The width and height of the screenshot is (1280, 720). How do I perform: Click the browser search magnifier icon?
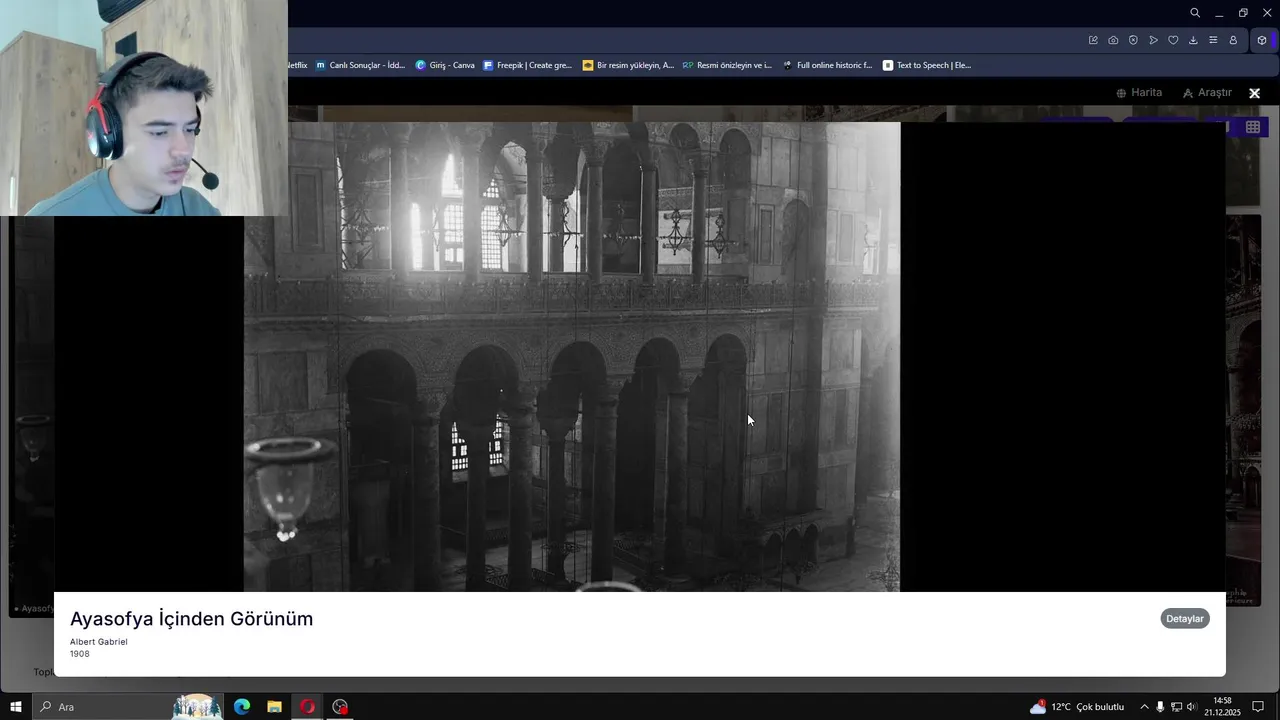pos(1195,13)
